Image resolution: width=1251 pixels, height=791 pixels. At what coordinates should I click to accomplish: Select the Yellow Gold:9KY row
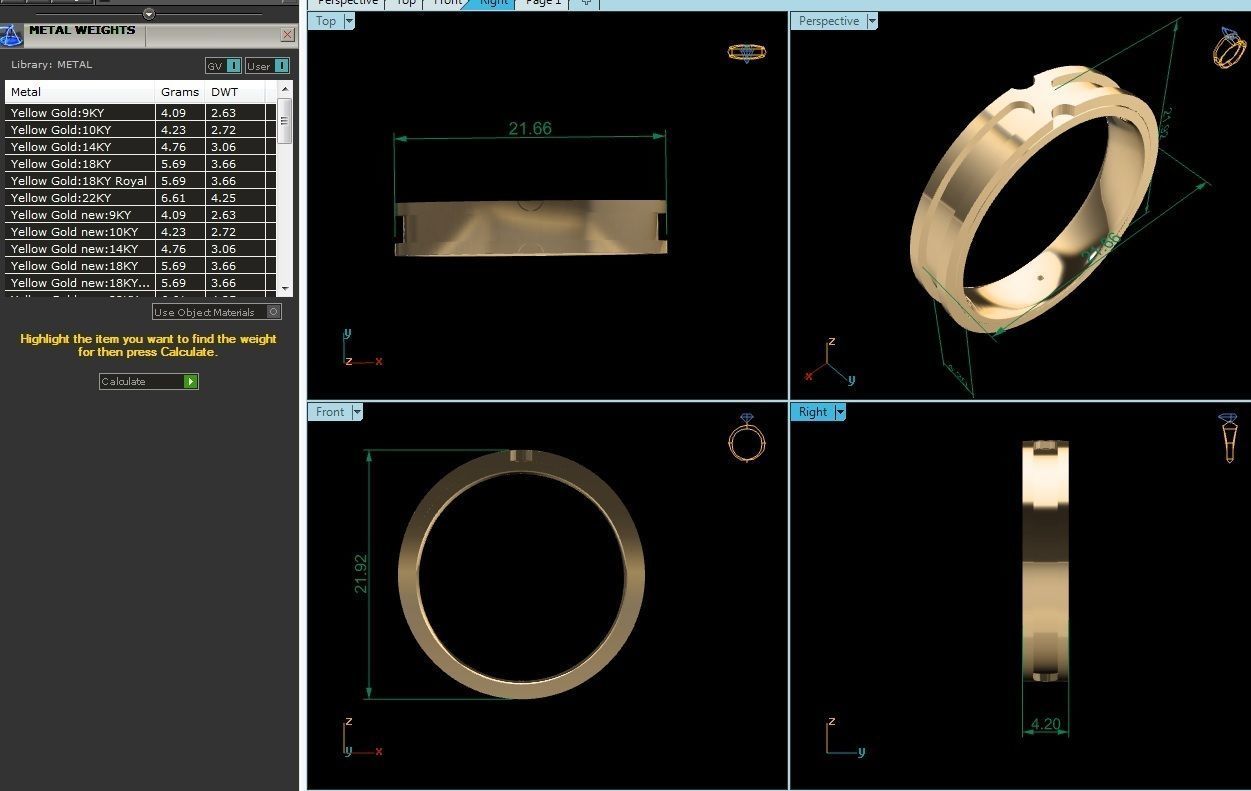coord(140,113)
